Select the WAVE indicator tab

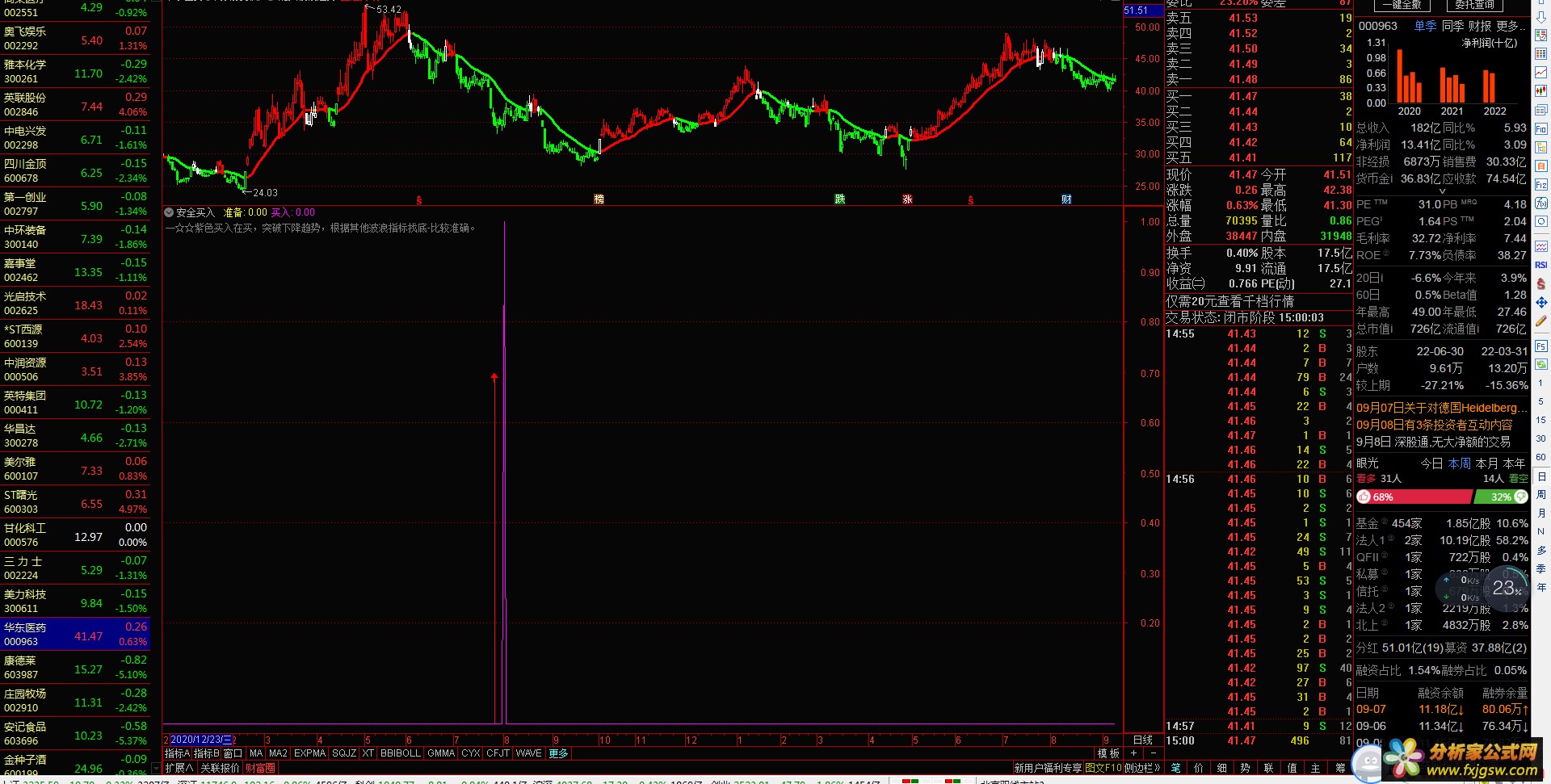coord(528,753)
